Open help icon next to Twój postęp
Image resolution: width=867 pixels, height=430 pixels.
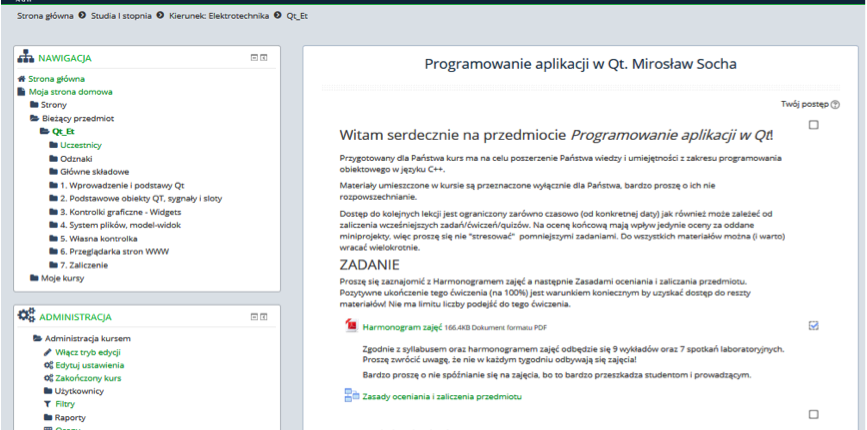(x=835, y=104)
